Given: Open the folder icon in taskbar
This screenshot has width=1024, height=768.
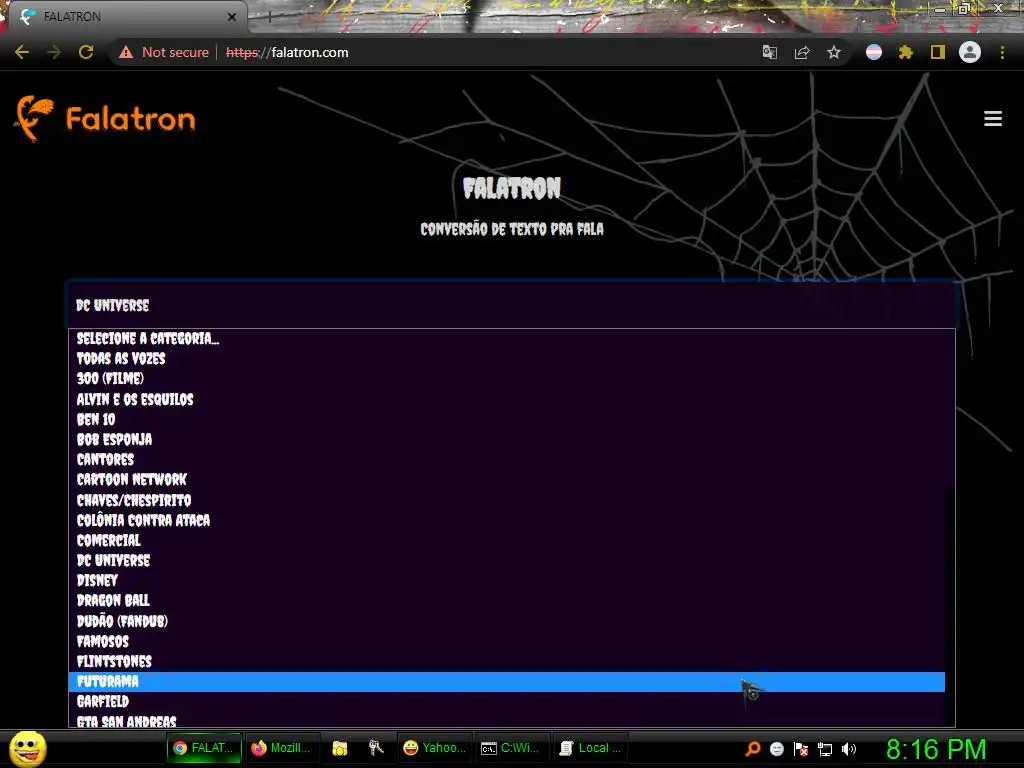Looking at the screenshot, I should (x=340, y=748).
